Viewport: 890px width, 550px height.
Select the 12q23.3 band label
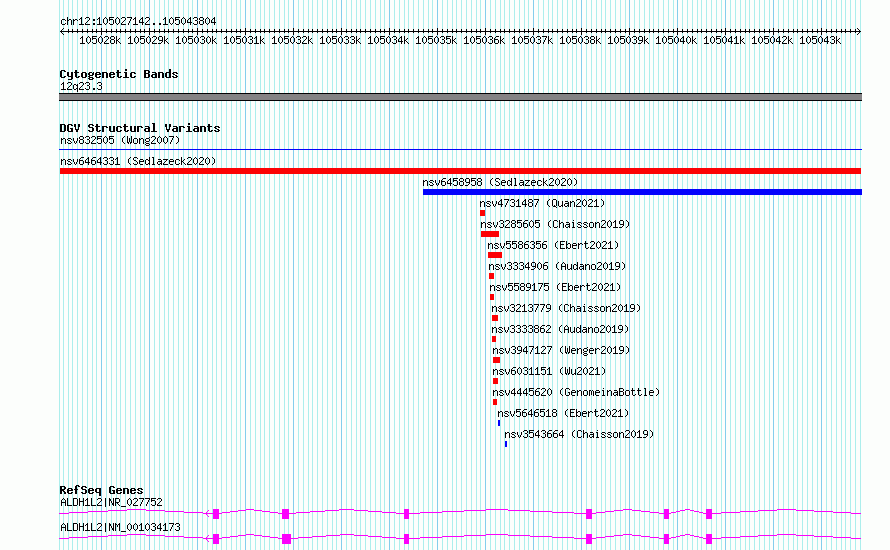[x=81, y=86]
